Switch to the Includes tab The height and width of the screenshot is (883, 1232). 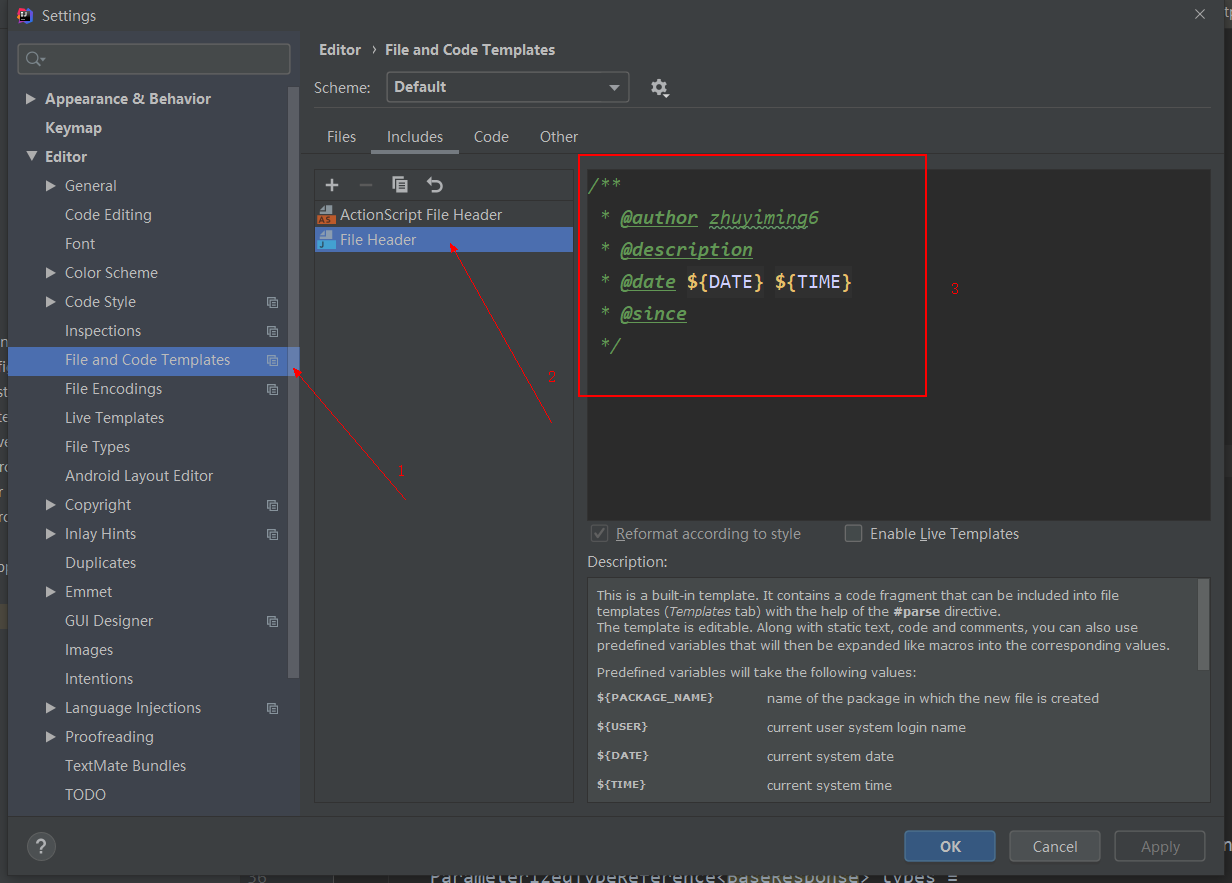click(415, 137)
